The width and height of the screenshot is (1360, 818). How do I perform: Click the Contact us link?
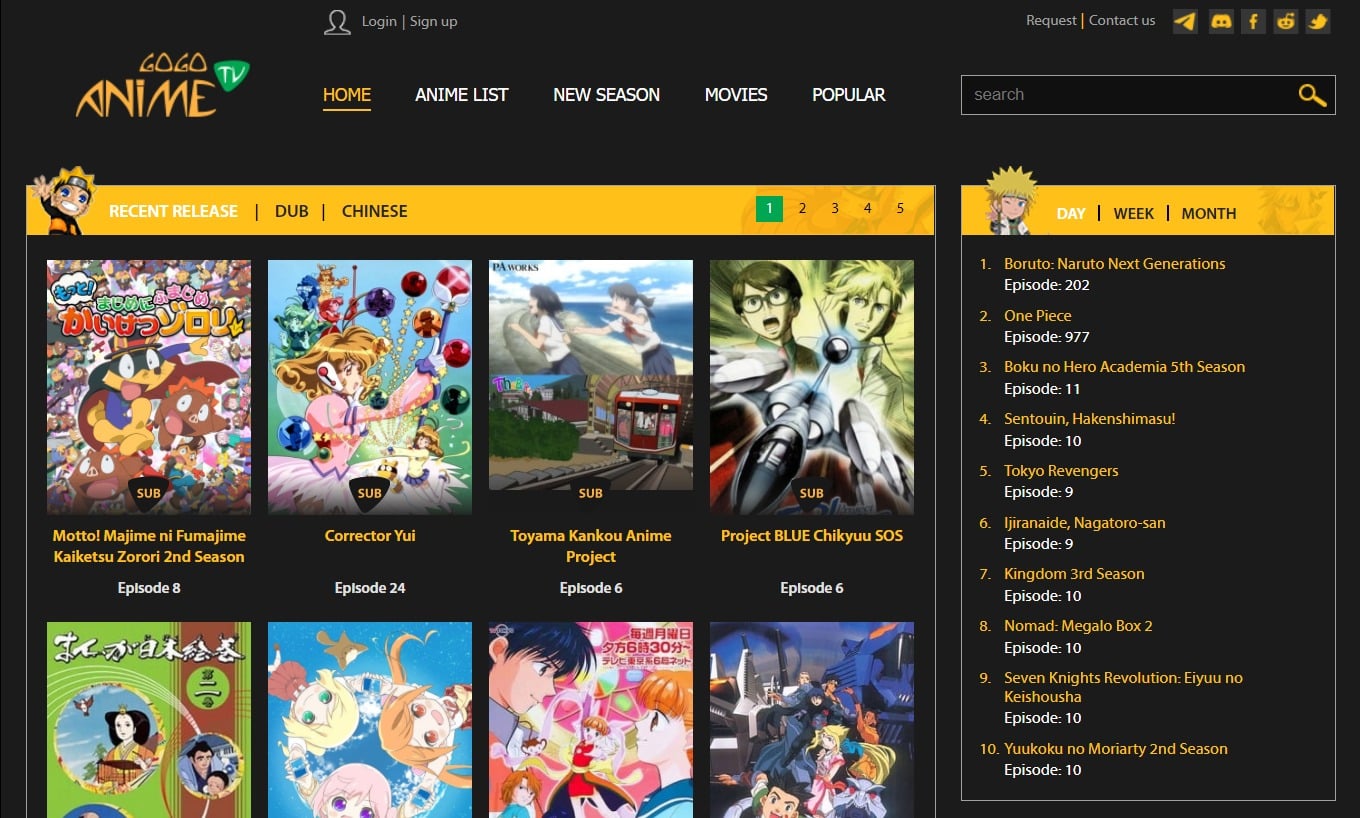coord(1121,20)
